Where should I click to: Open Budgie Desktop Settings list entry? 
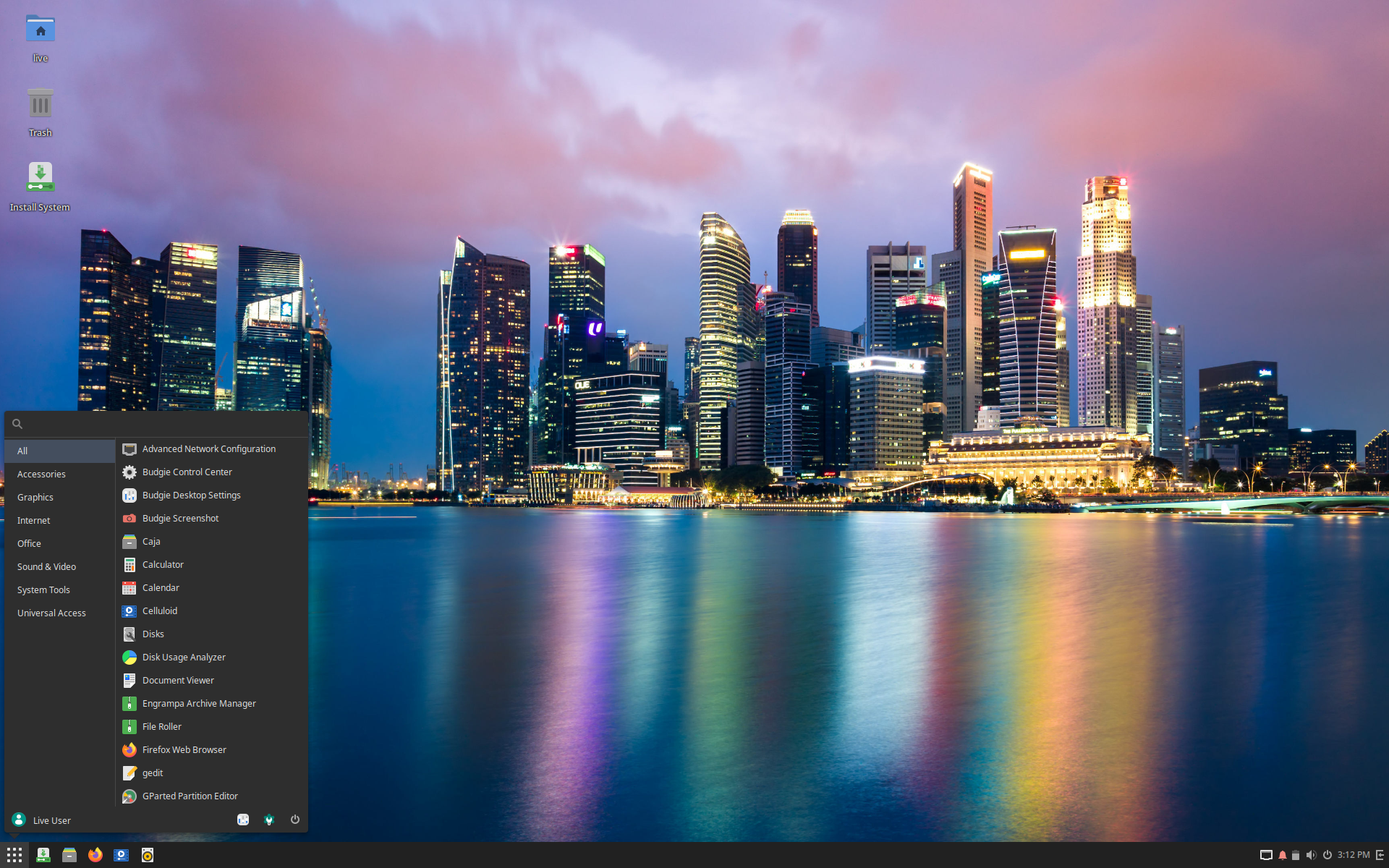point(211,495)
